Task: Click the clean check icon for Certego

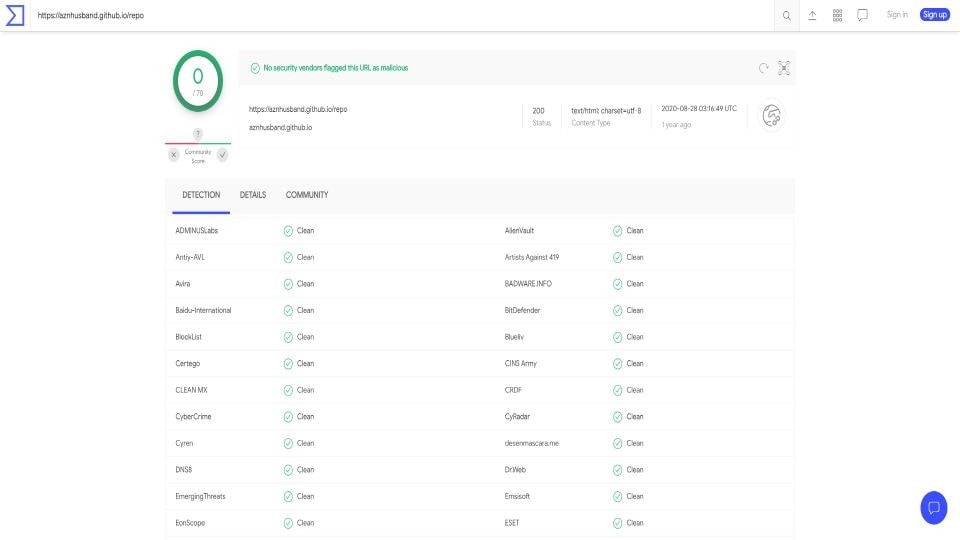Action: click(x=288, y=364)
